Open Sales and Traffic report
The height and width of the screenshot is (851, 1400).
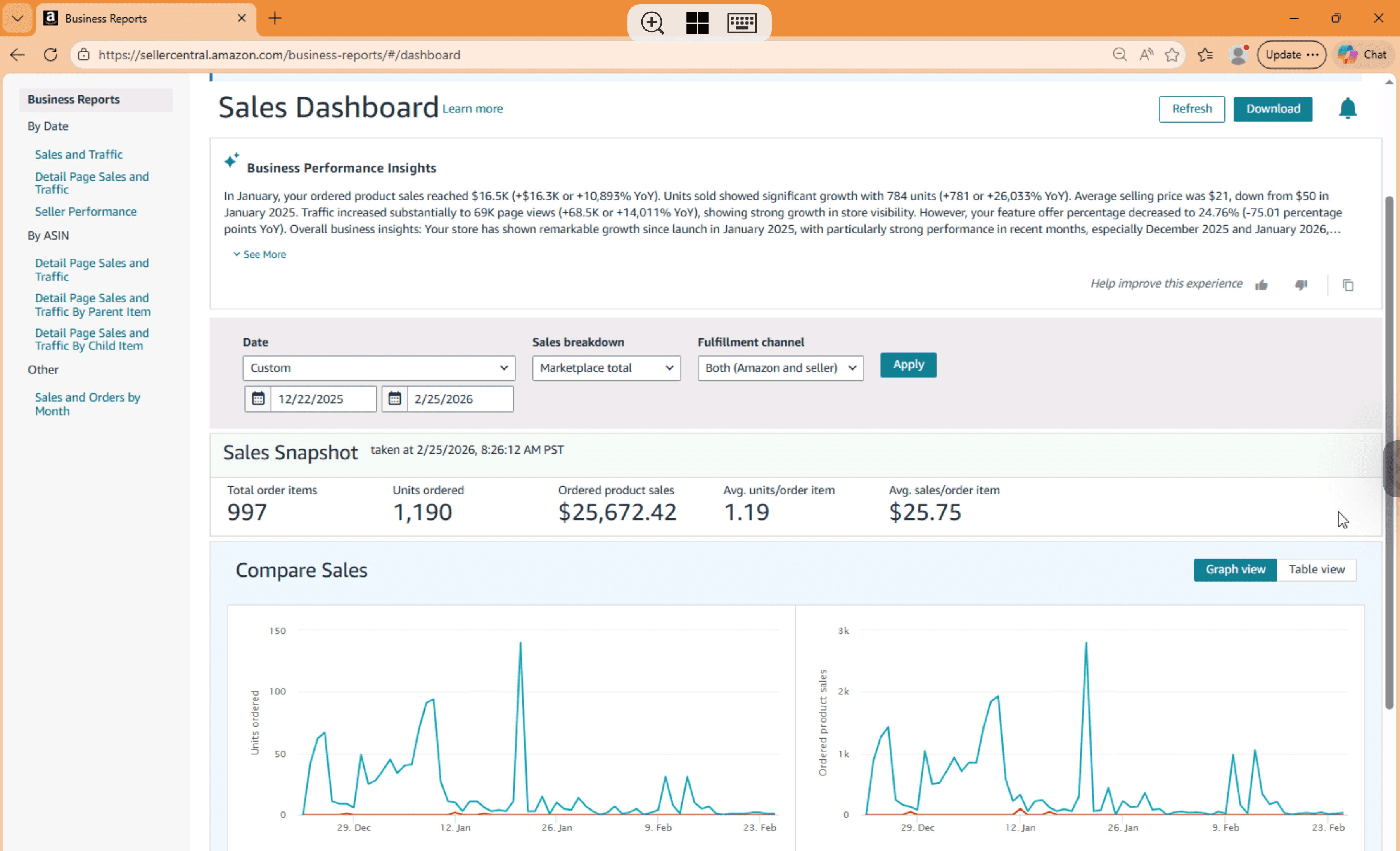coord(78,155)
